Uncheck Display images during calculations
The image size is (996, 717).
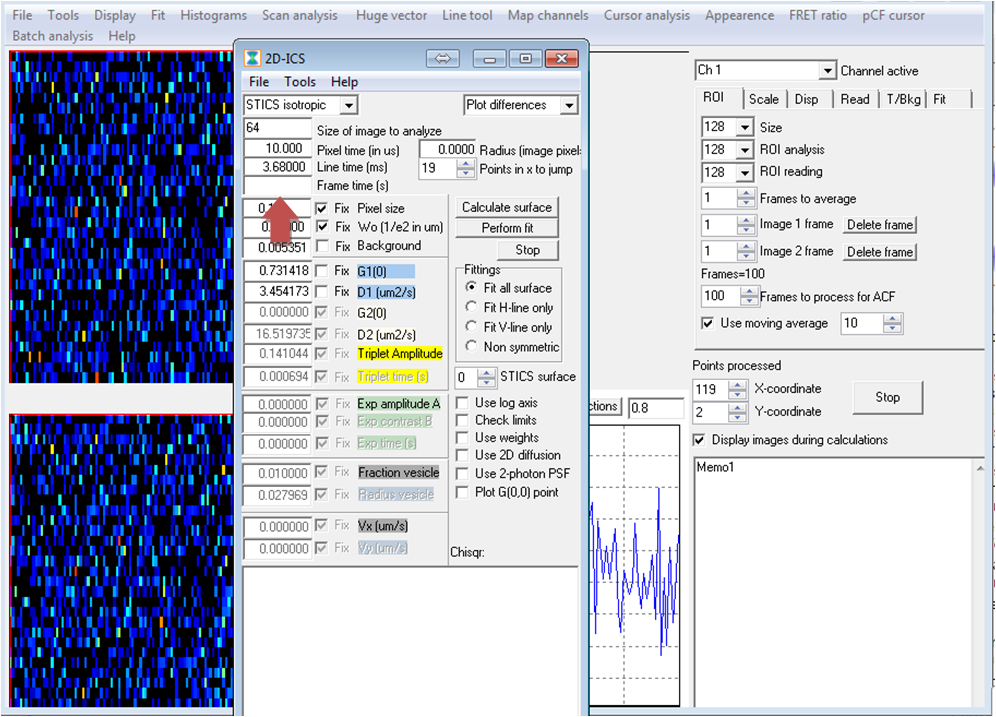tap(701, 440)
